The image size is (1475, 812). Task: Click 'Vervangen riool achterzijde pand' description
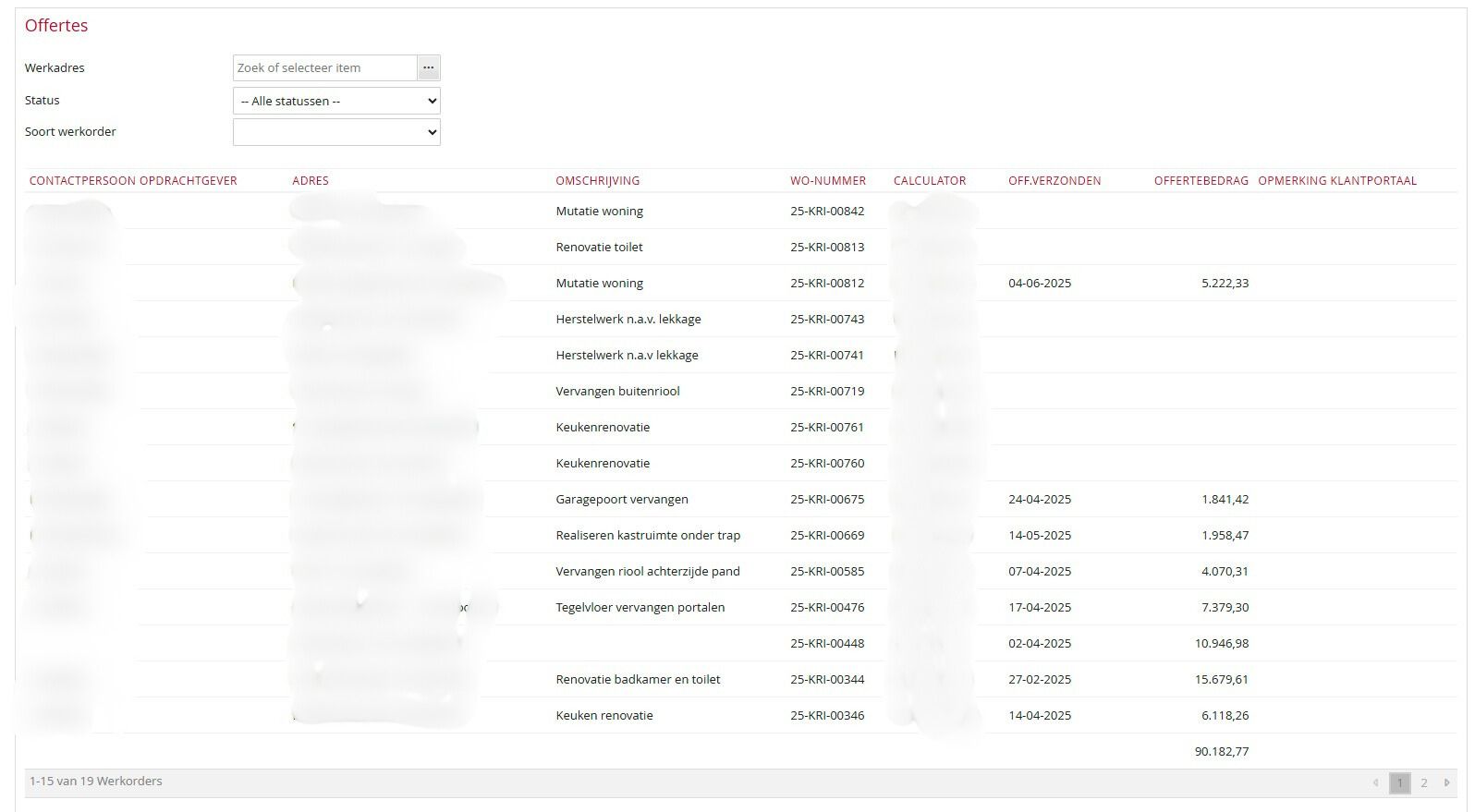[x=648, y=572]
